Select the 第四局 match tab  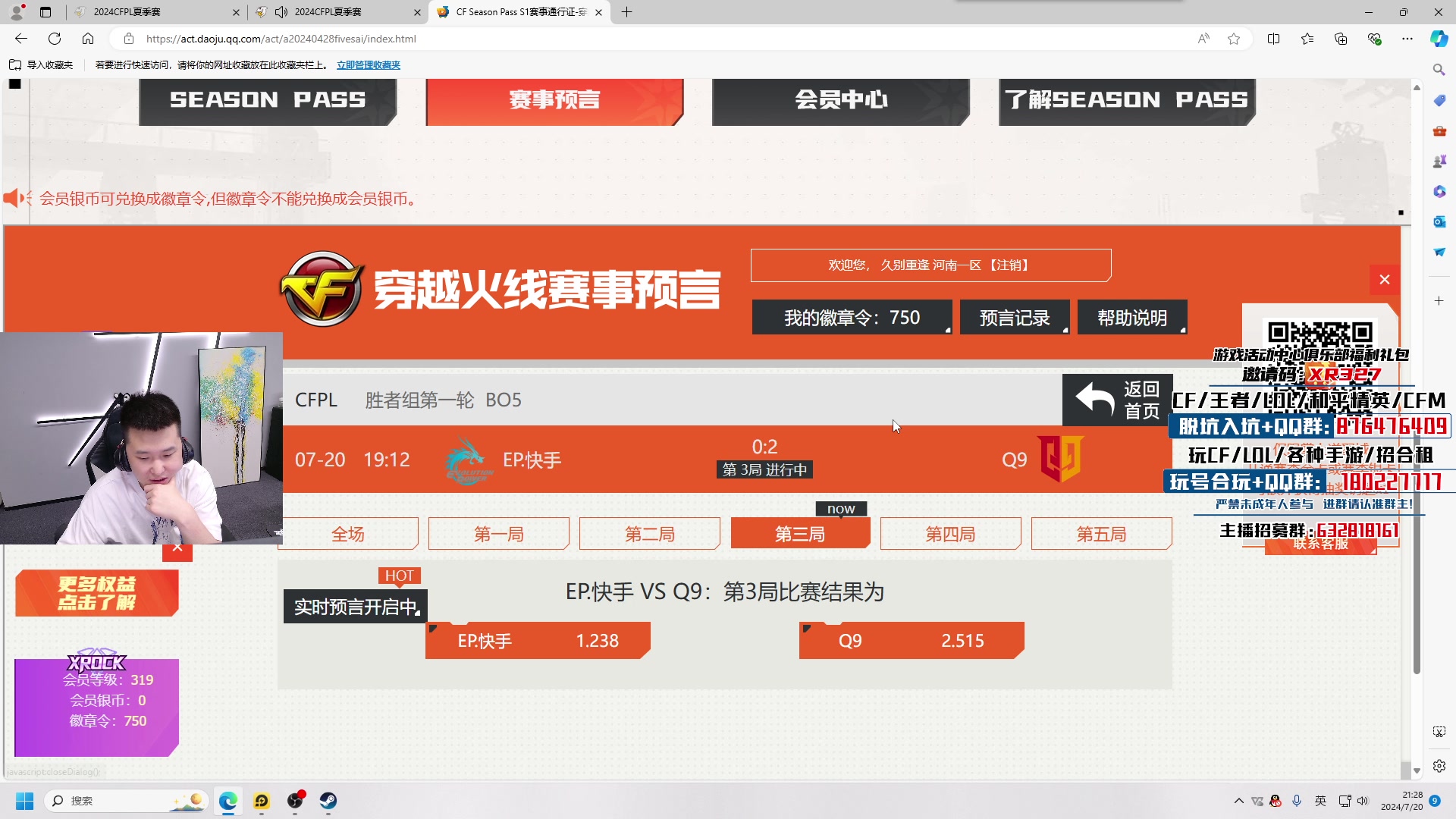click(950, 533)
